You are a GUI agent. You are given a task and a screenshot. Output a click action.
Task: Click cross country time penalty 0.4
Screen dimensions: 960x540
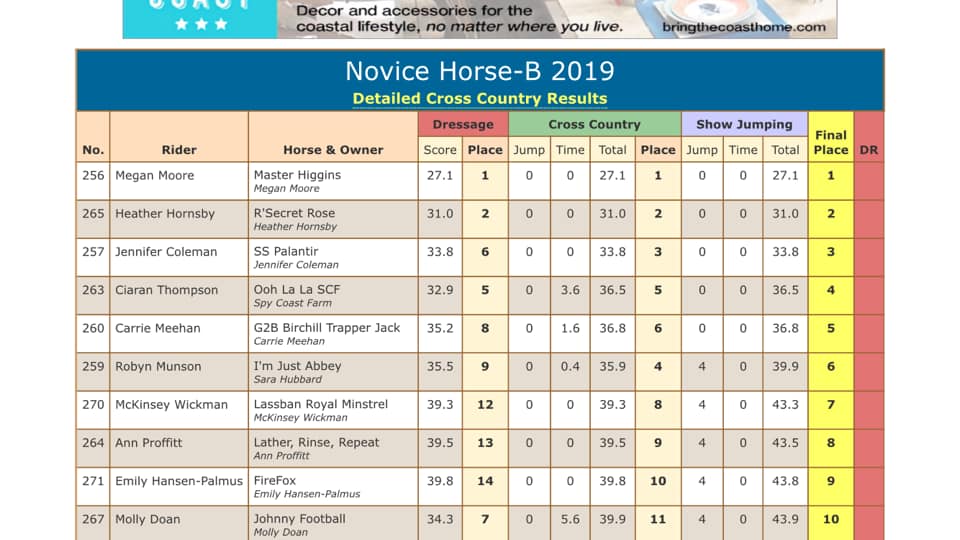pos(570,366)
